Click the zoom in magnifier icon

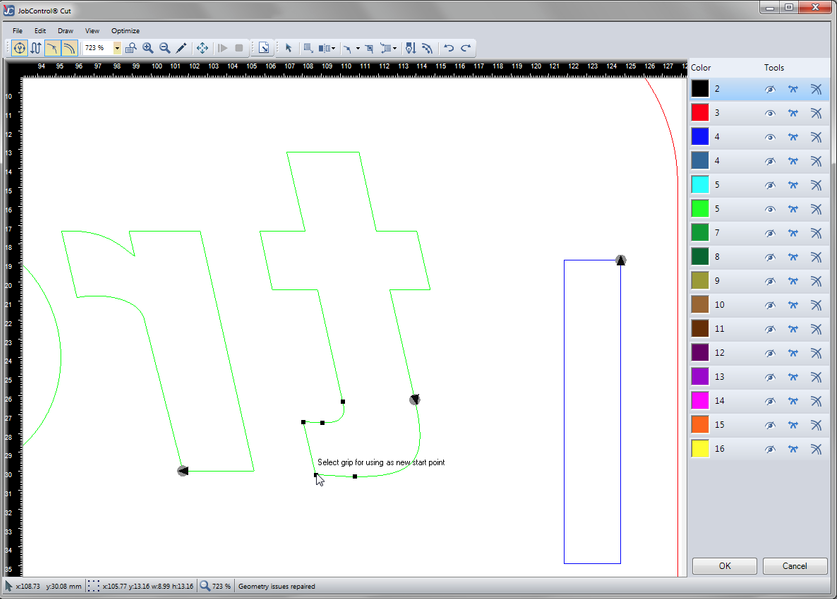point(148,48)
